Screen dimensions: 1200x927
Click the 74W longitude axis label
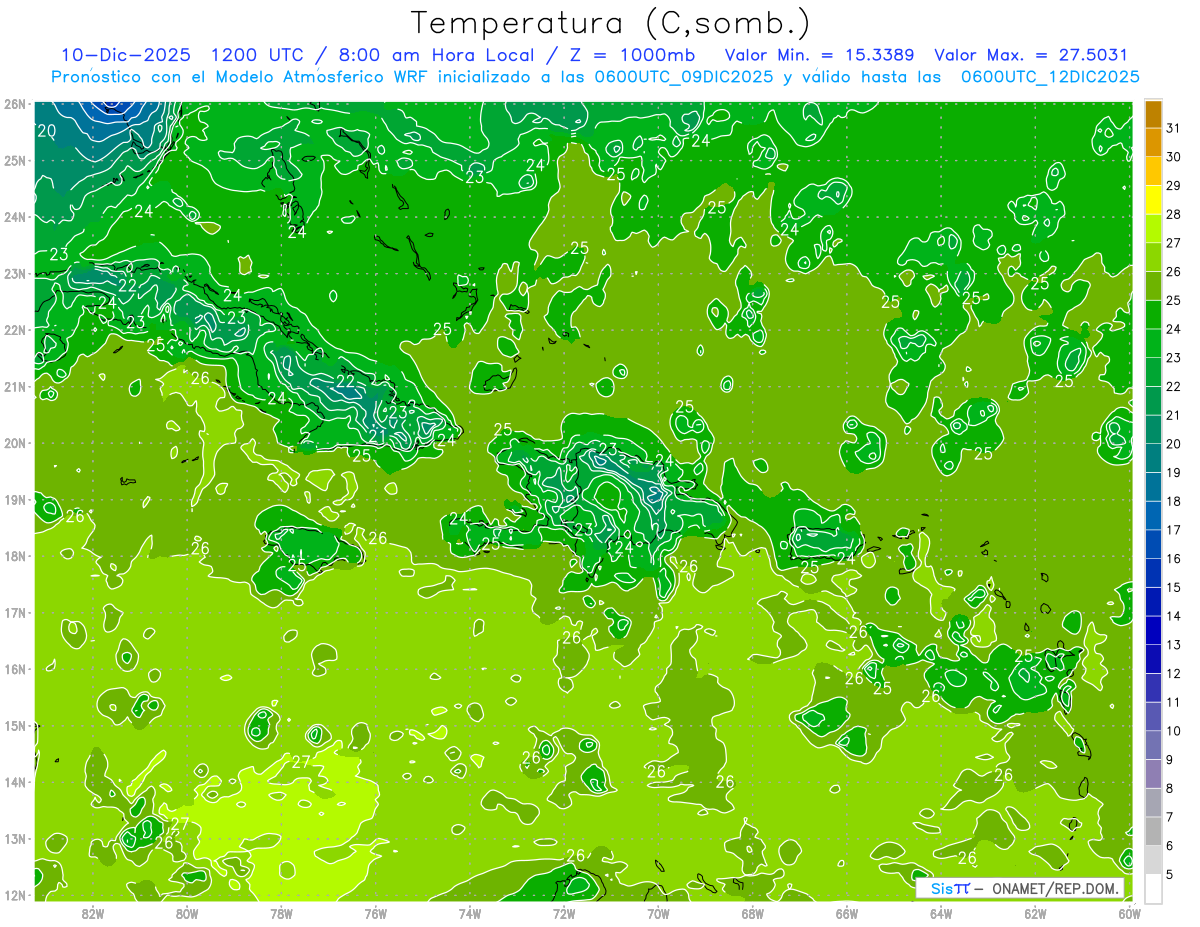pos(470,913)
